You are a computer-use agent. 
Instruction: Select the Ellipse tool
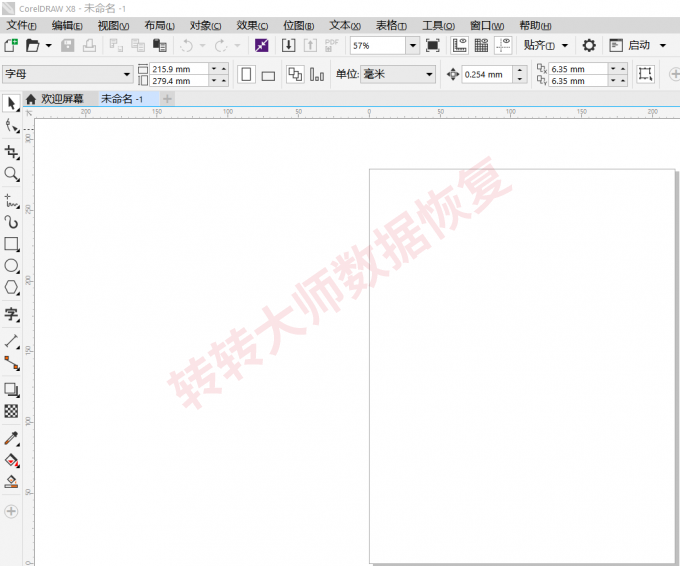(x=11, y=266)
